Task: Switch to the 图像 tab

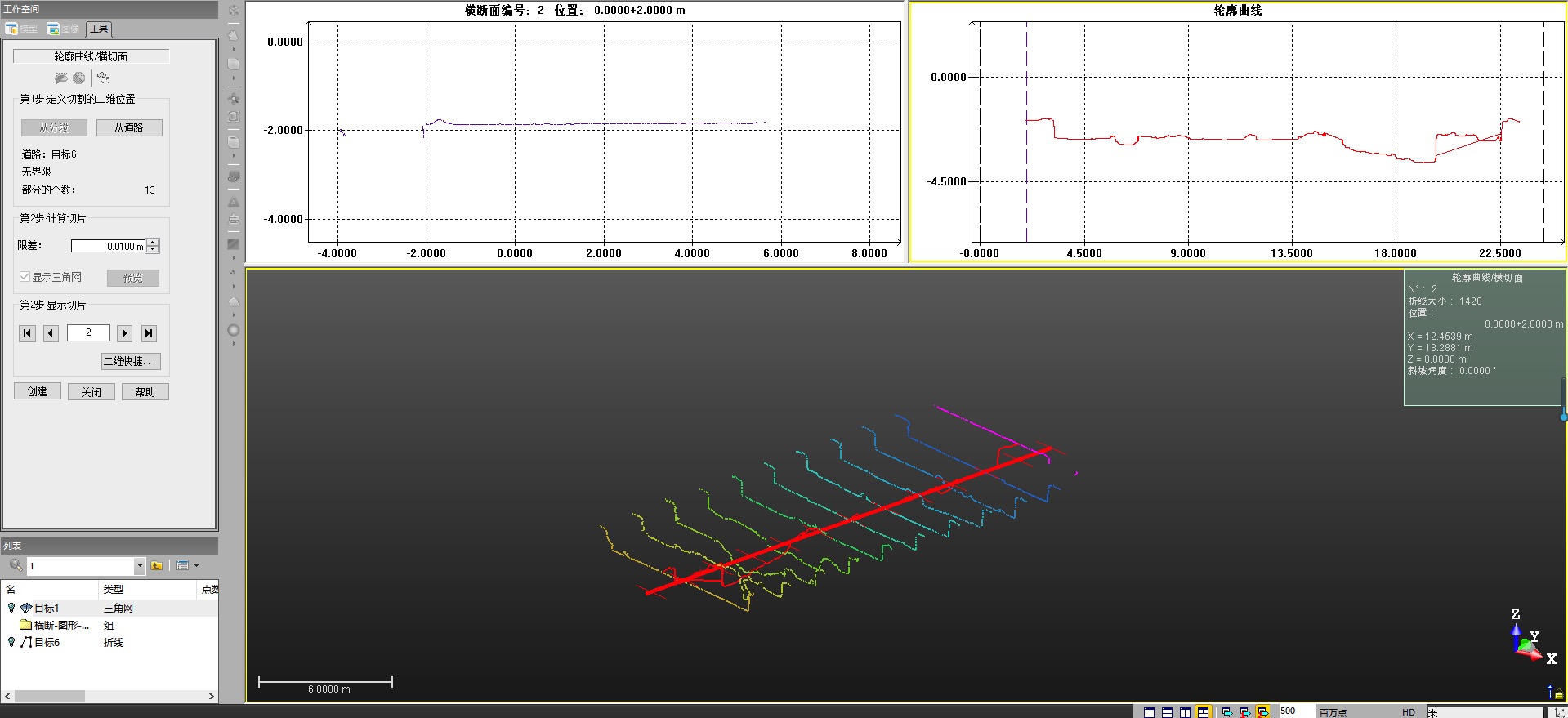Action: pyautogui.click(x=63, y=29)
